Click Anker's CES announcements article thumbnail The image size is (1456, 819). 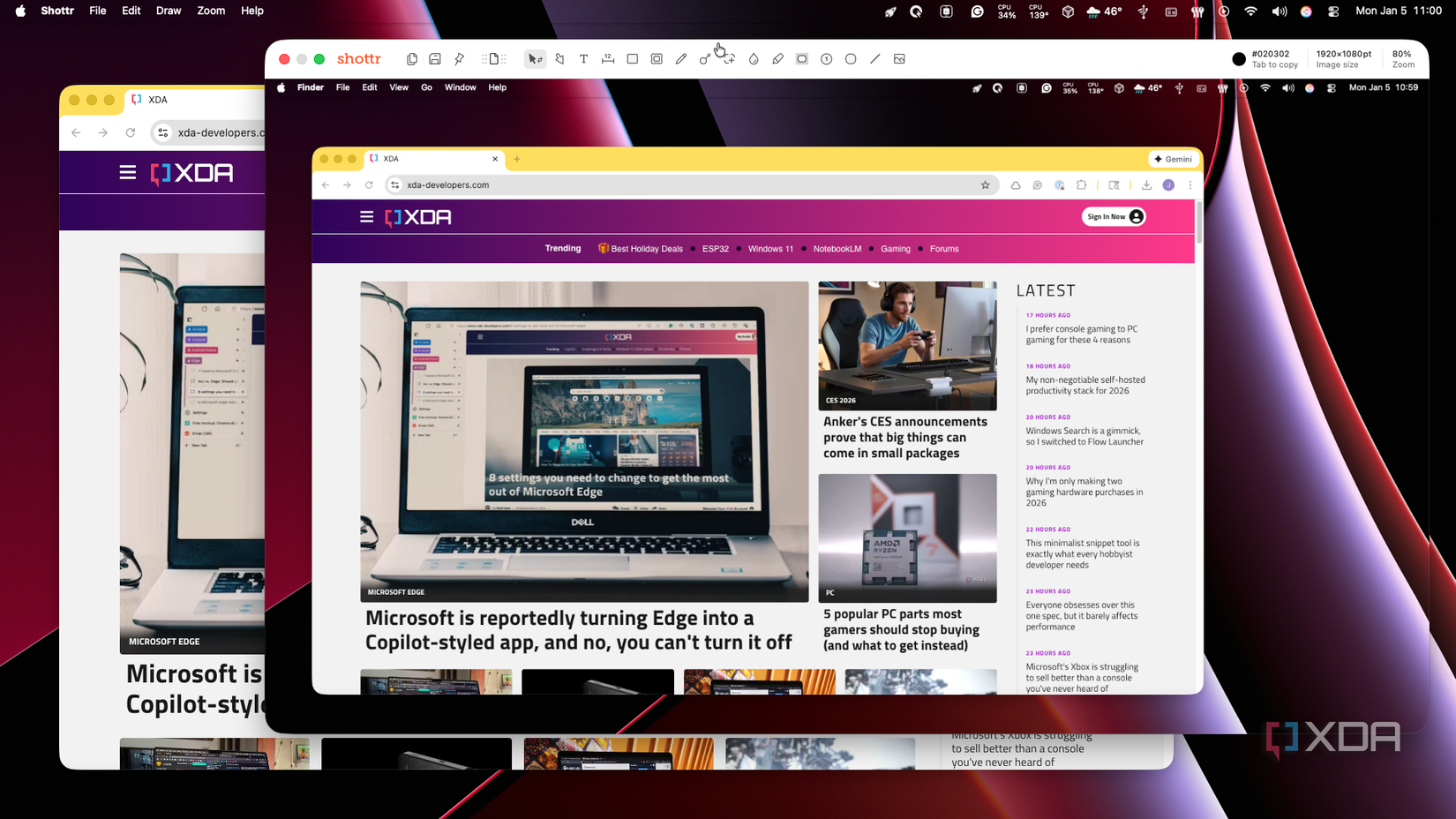[907, 346]
